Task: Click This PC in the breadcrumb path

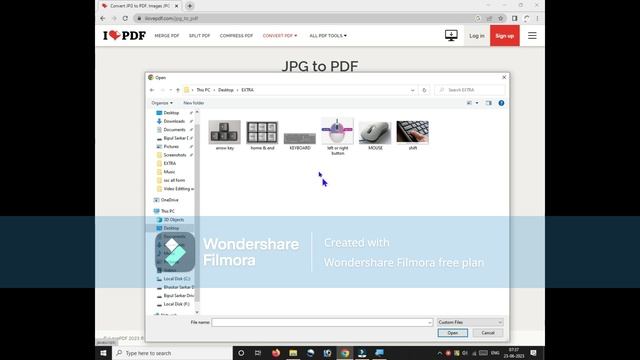Action: pyautogui.click(x=203, y=90)
